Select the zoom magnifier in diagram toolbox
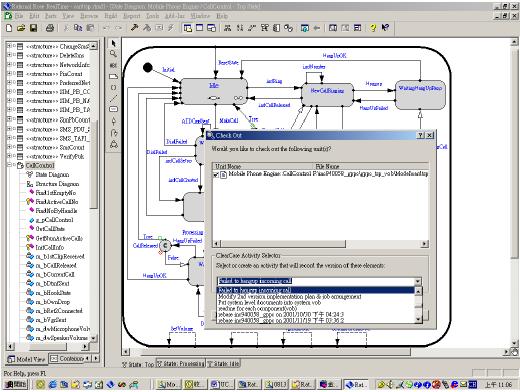520x392 pixels. pyautogui.click(x=114, y=54)
